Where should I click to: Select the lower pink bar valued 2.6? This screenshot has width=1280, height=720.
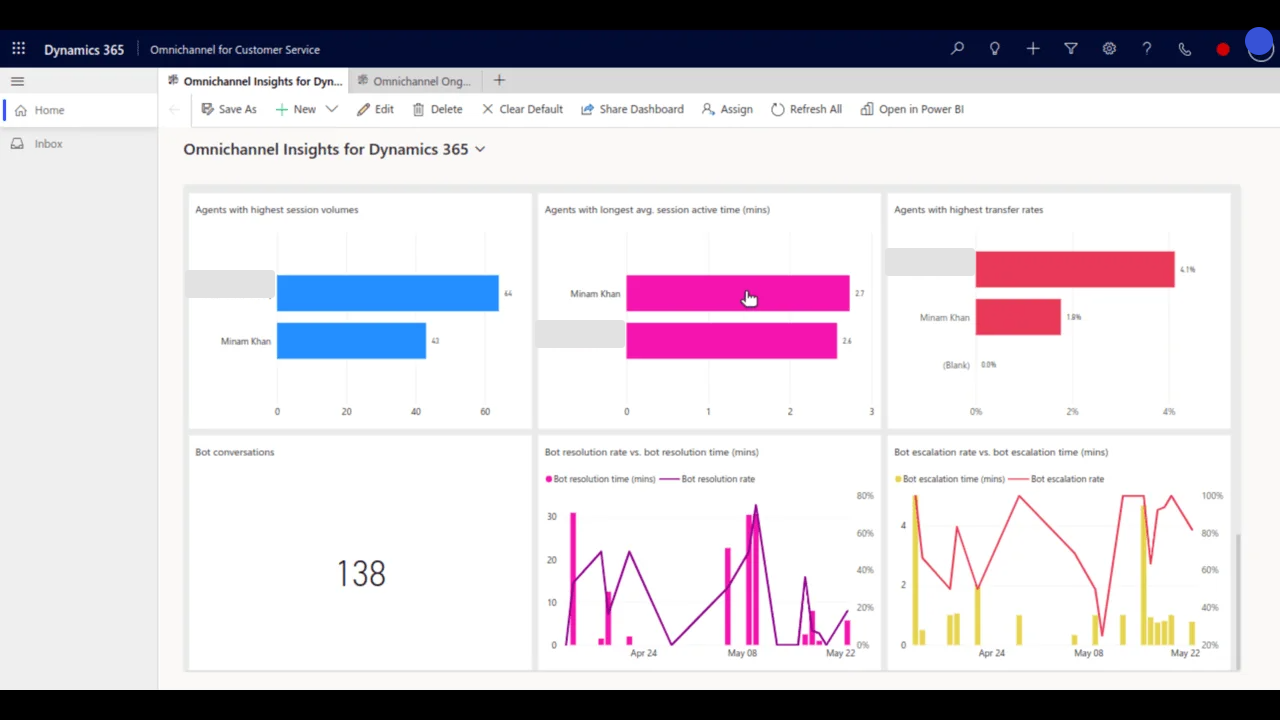[732, 341]
